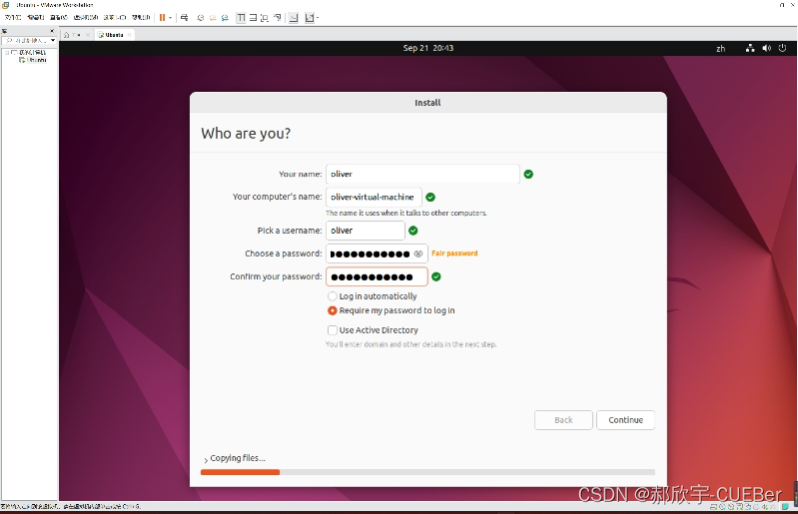
Task: Open the 虚拟机 (VM) menu
Action: (x=86, y=17)
